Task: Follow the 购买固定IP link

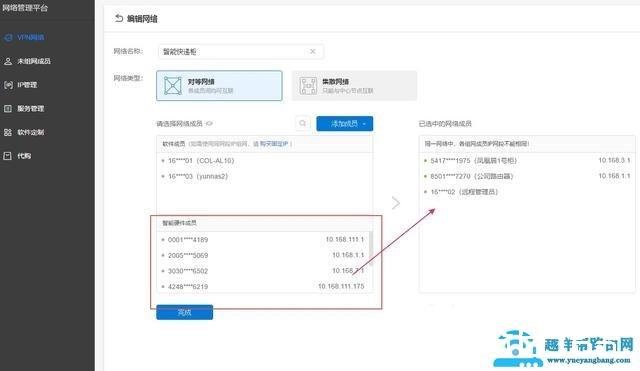Action: click(274, 144)
